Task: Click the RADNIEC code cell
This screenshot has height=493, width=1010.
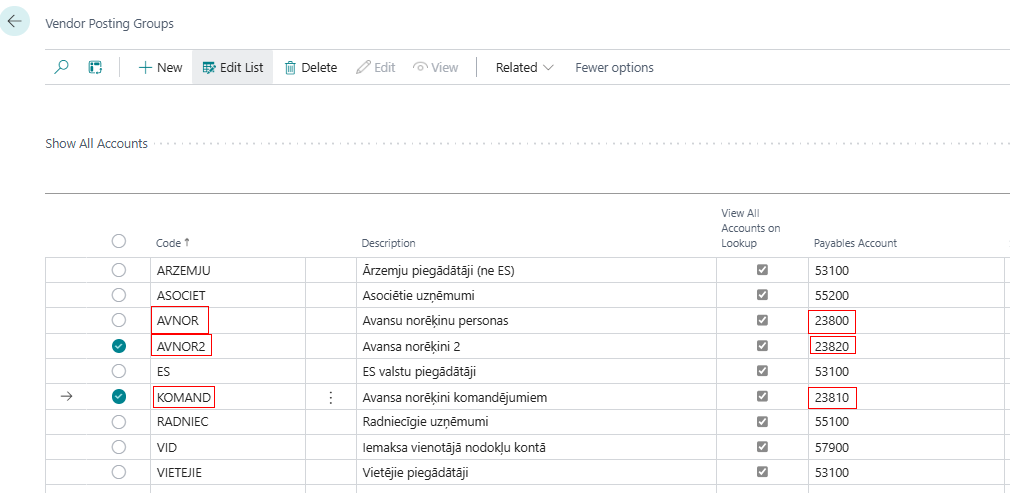Action: 227,422
